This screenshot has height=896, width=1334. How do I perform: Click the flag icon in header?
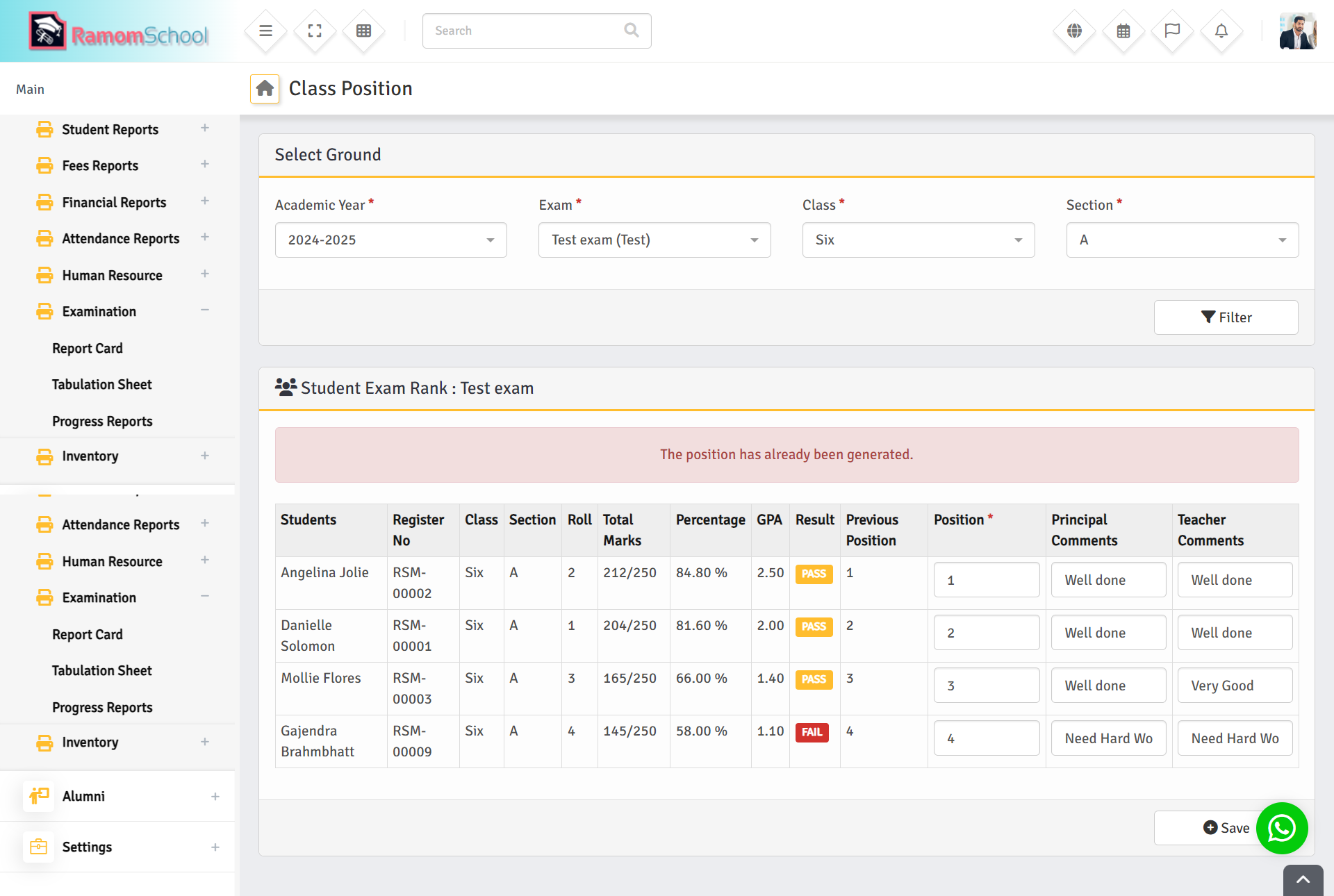[1172, 31]
